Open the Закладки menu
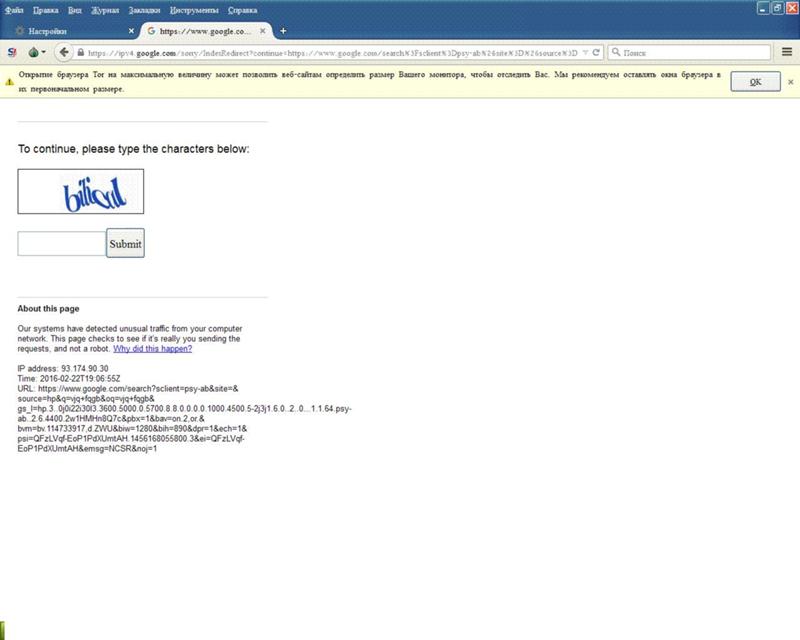The height and width of the screenshot is (640, 800). coord(144,10)
